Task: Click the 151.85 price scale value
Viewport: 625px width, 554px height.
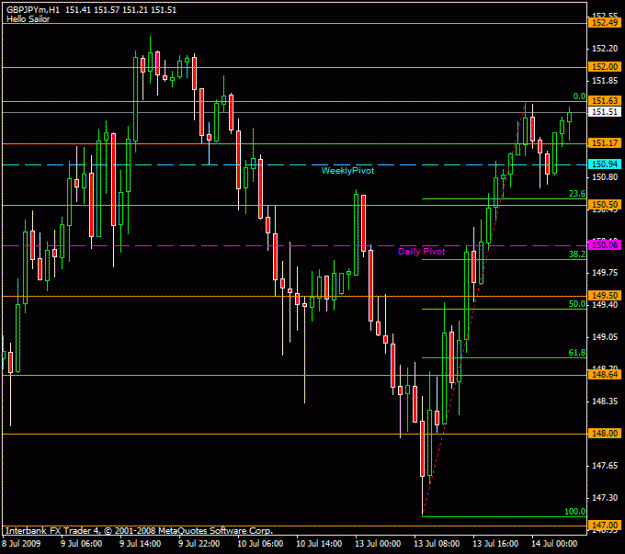Action: point(605,81)
